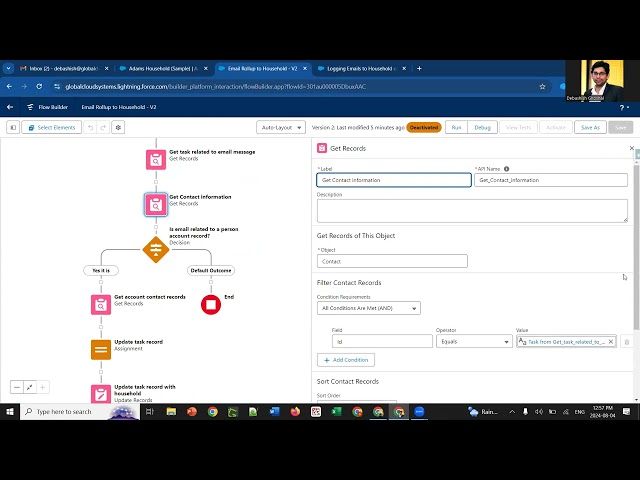This screenshot has height=480, width=640.
Task: Click the API Name input field
Action: point(551,180)
